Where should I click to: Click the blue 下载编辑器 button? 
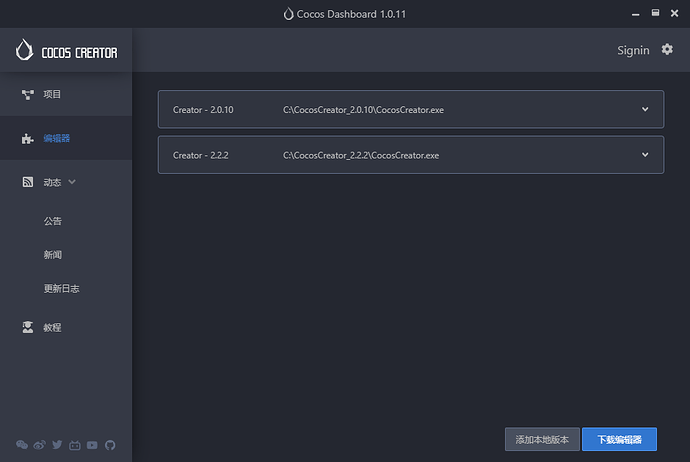point(619,440)
